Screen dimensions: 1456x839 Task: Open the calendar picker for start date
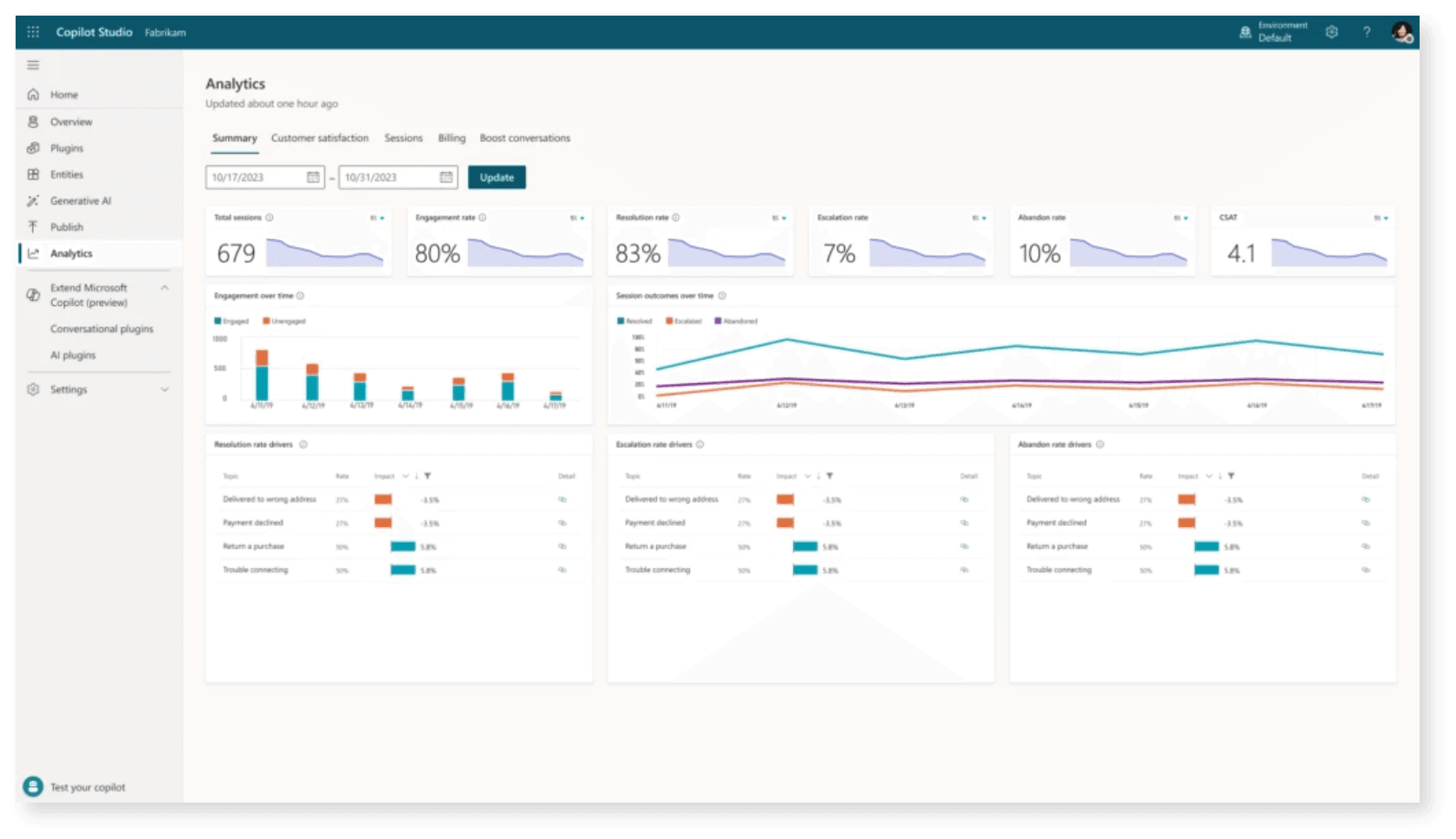pos(313,177)
